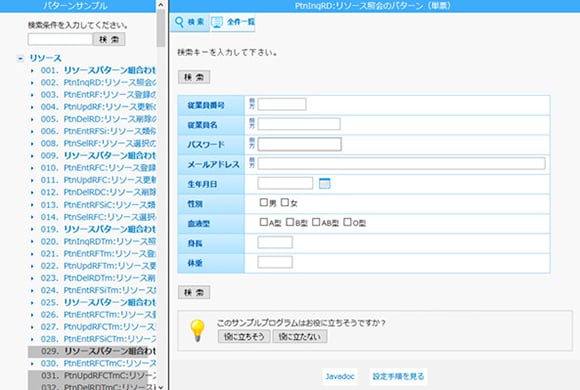Open tree item 002 PtnInqRD
The width and height of the screenshot is (580, 390).
[x=98, y=83]
